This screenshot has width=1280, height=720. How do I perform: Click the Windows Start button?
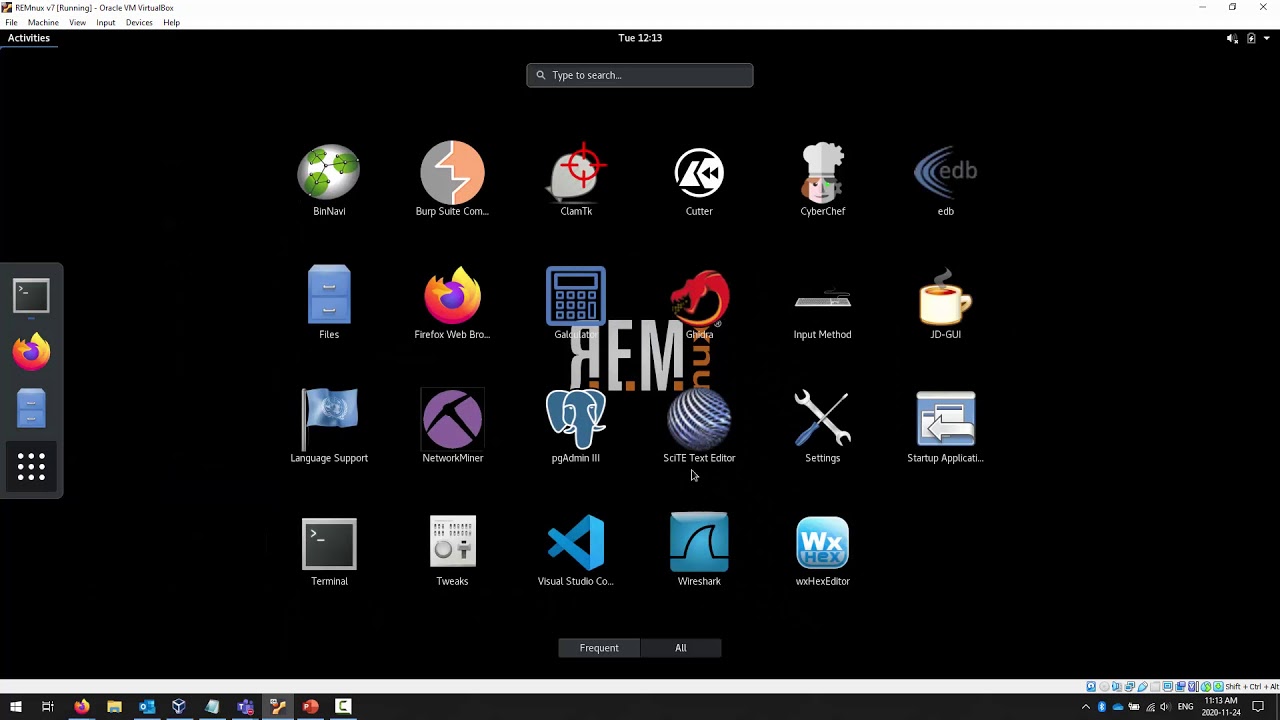16,707
